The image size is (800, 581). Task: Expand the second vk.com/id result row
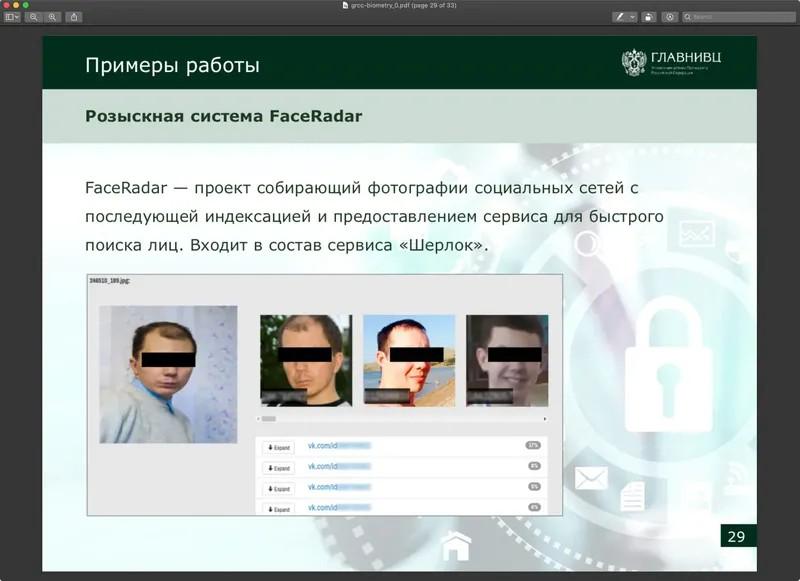click(x=279, y=468)
